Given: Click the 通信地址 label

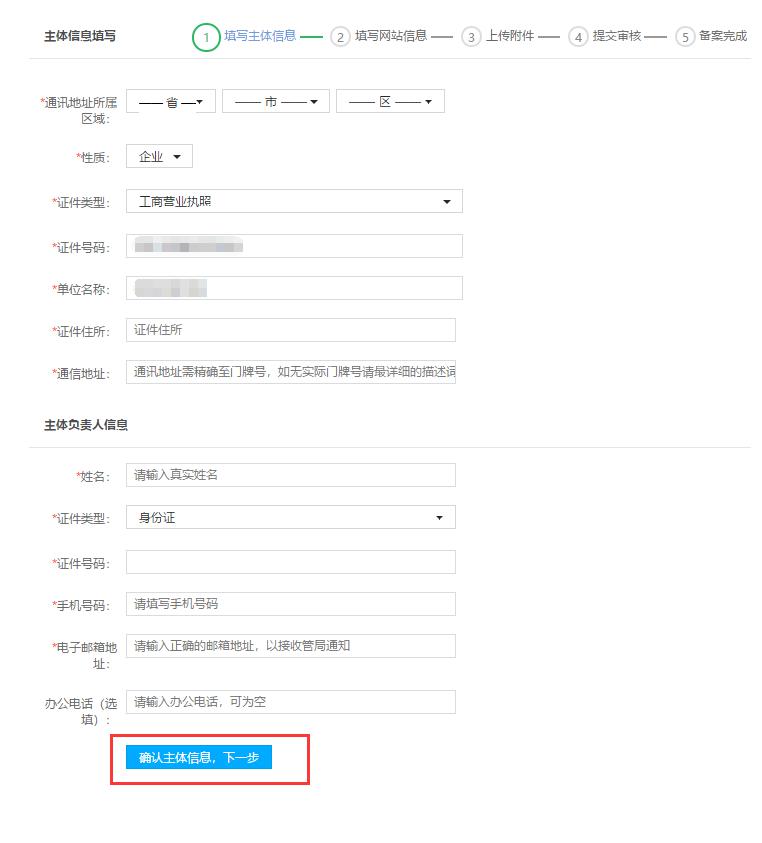Looking at the screenshot, I should coord(81,374).
